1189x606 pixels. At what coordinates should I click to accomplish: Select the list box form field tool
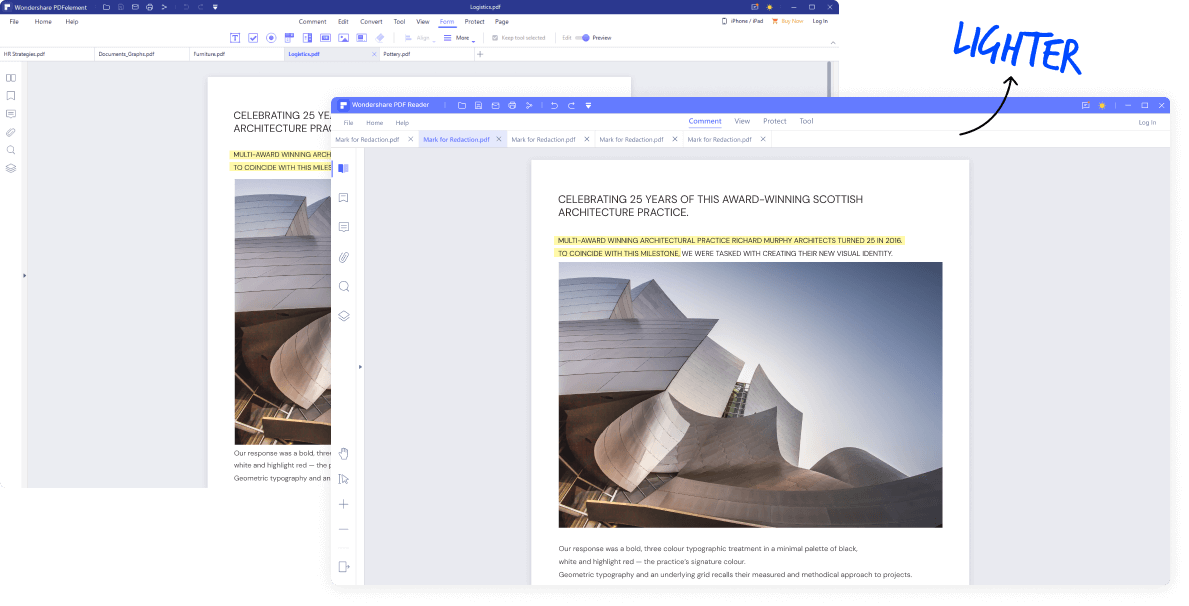pyautogui.click(x=307, y=38)
